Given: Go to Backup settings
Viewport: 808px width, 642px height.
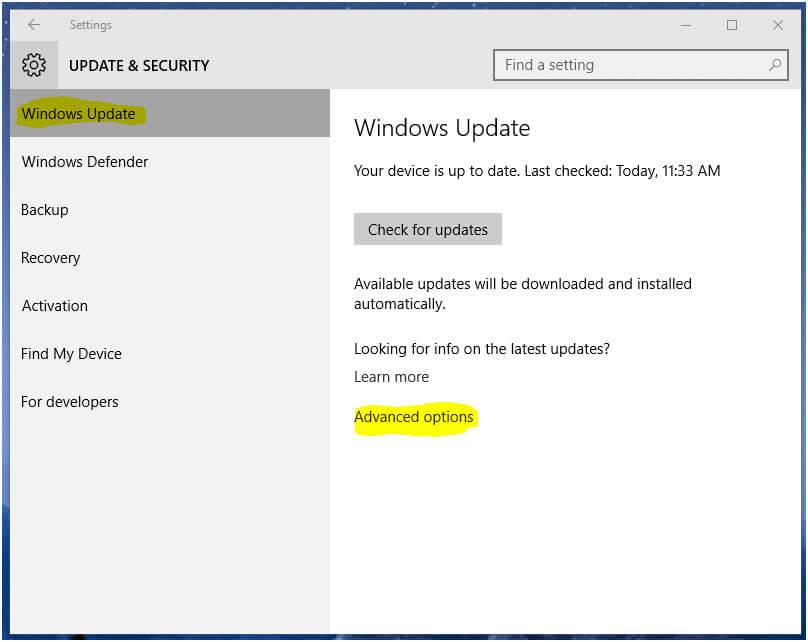Looking at the screenshot, I should coord(170,210).
